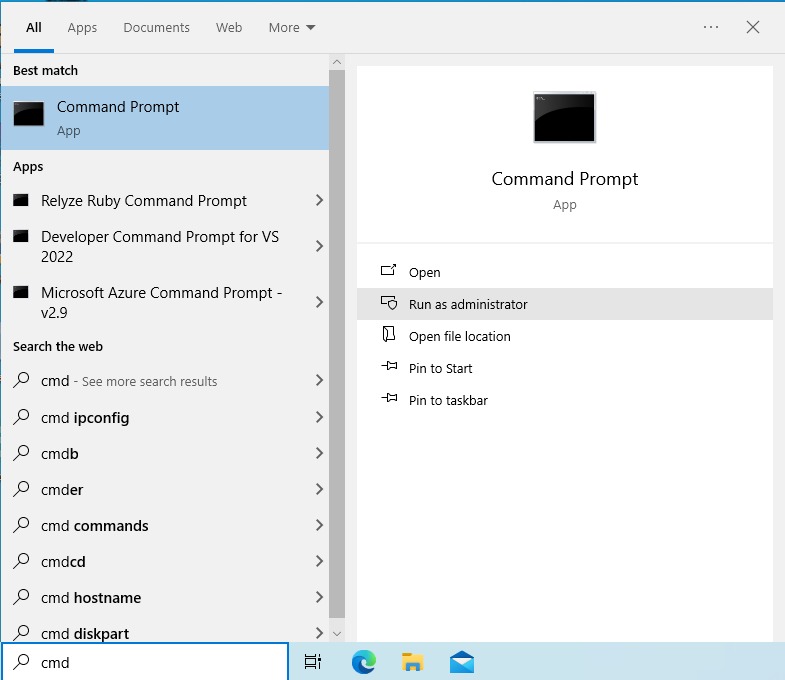Screen dimensions: 785x680
Task: Click the Command Prompt icon in best match
Action: tap(29, 114)
